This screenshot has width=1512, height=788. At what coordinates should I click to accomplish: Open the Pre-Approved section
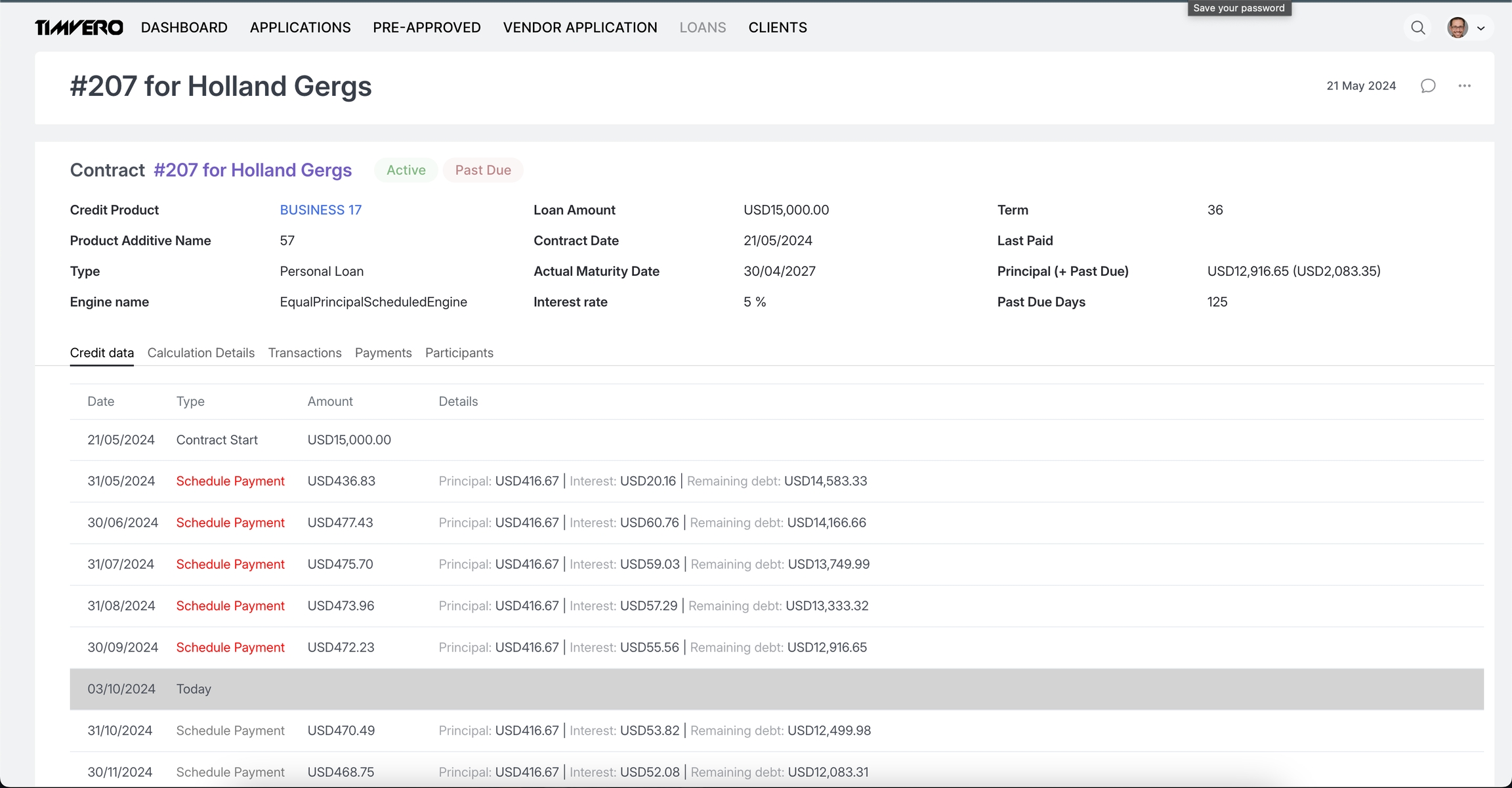[427, 28]
